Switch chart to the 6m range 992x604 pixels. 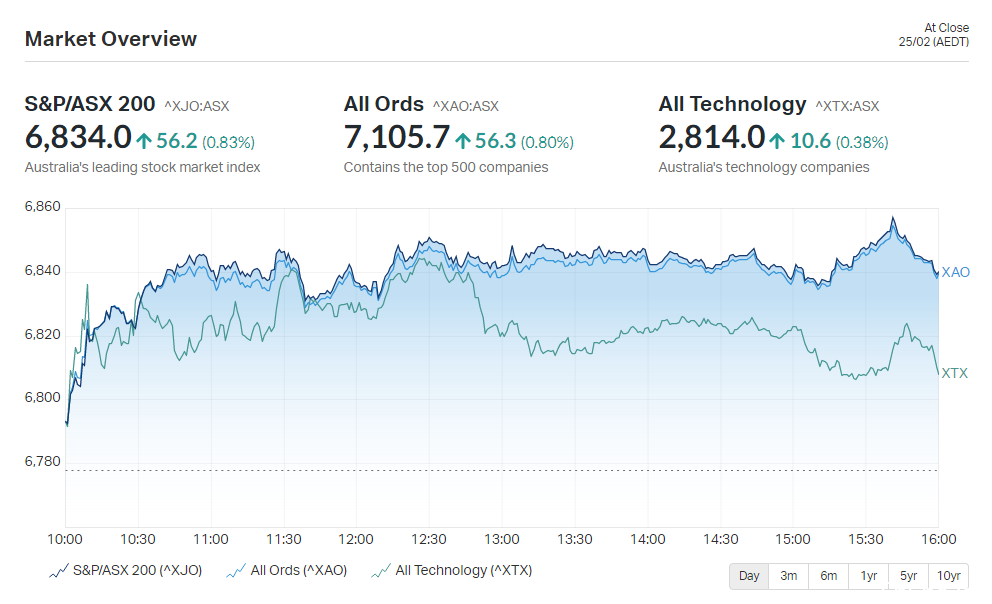[829, 576]
